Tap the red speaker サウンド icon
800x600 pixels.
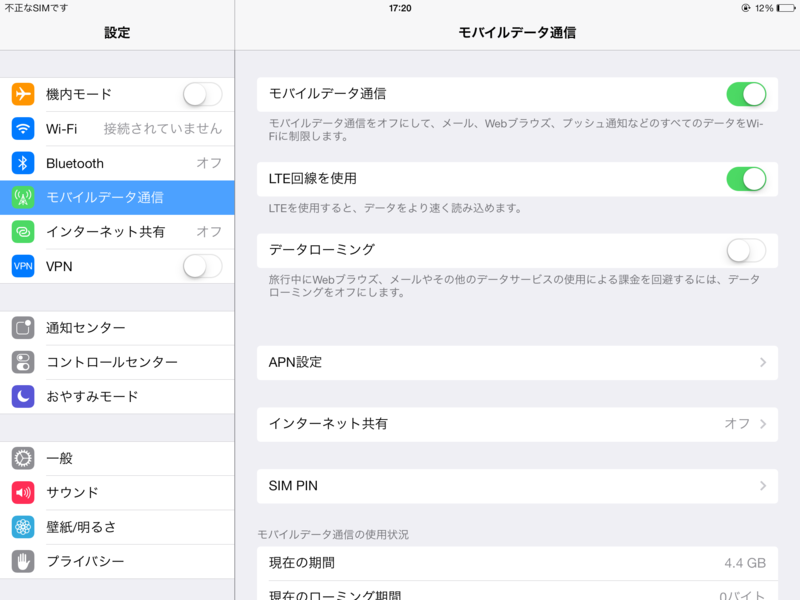tap(23, 492)
